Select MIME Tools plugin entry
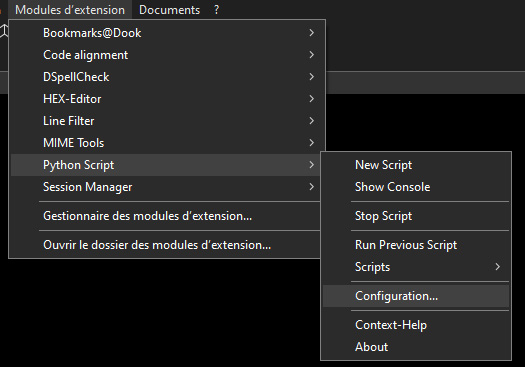This screenshot has height=367, width=525. tap(167, 143)
